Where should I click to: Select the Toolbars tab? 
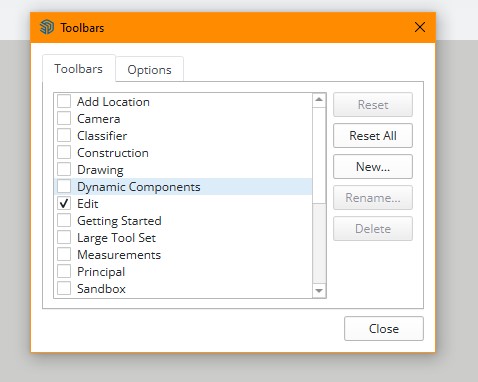(x=79, y=68)
